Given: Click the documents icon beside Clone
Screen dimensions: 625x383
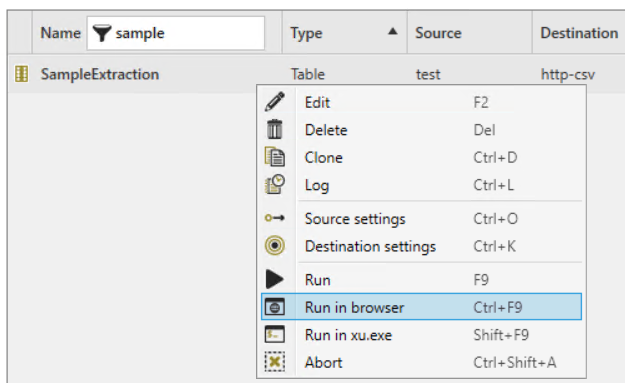Looking at the screenshot, I should [x=275, y=157].
